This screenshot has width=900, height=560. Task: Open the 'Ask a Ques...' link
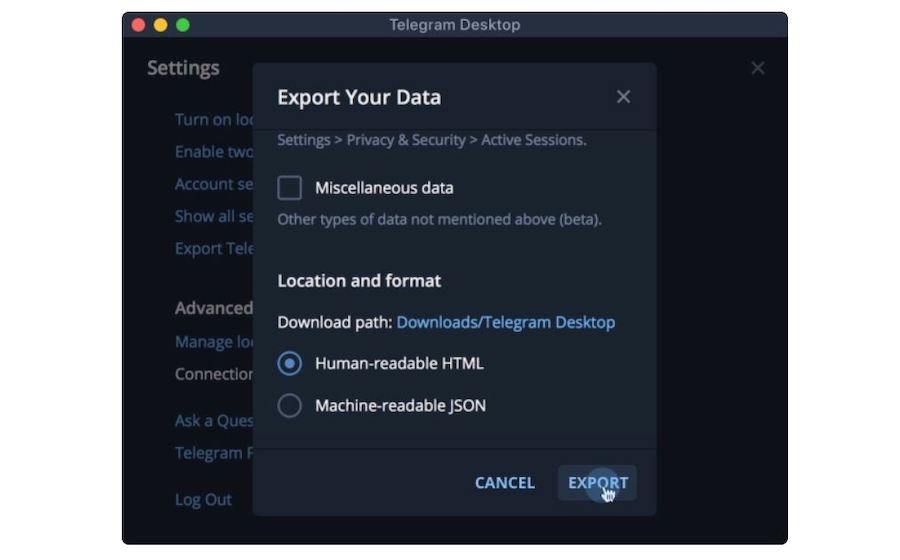213,421
